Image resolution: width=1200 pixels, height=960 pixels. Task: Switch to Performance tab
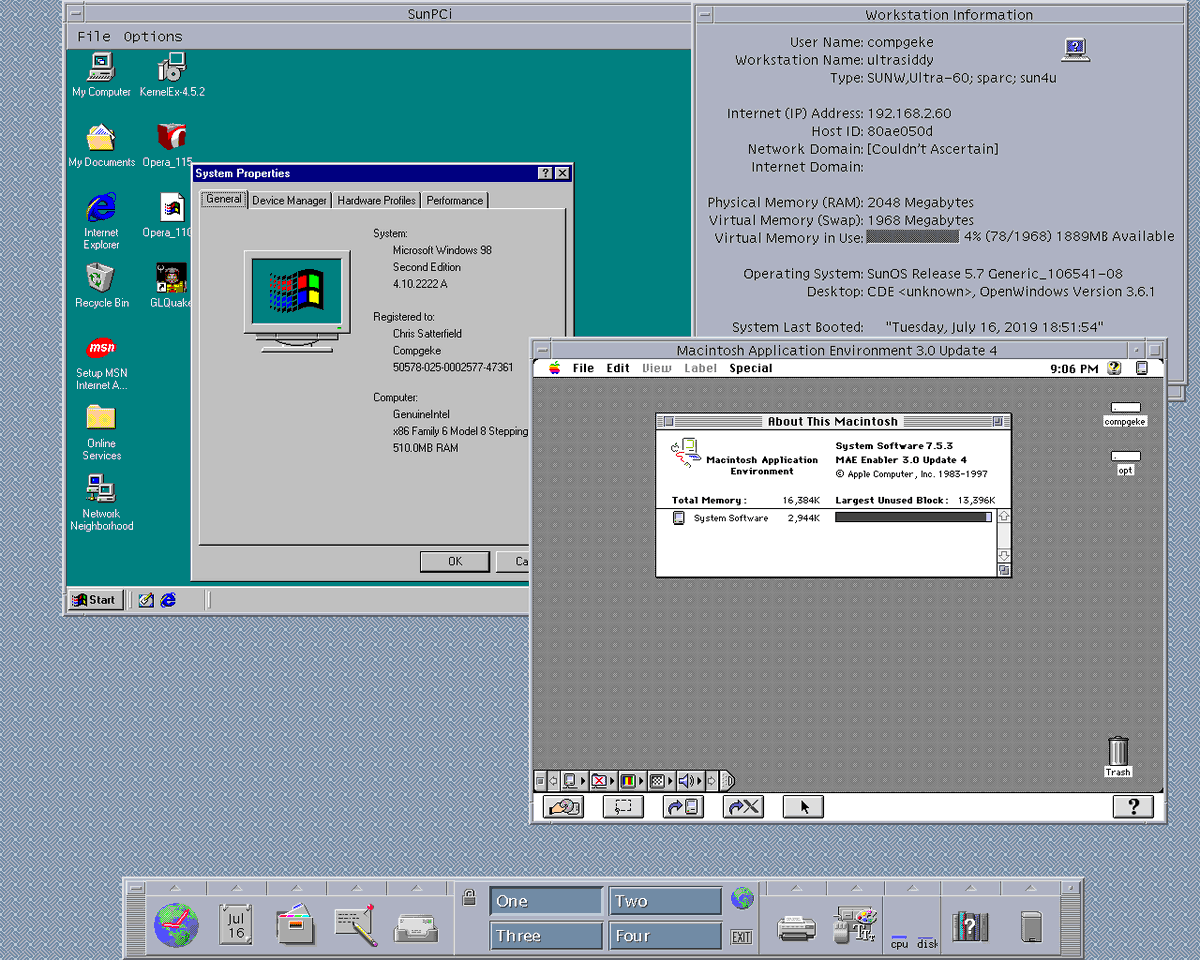click(455, 200)
